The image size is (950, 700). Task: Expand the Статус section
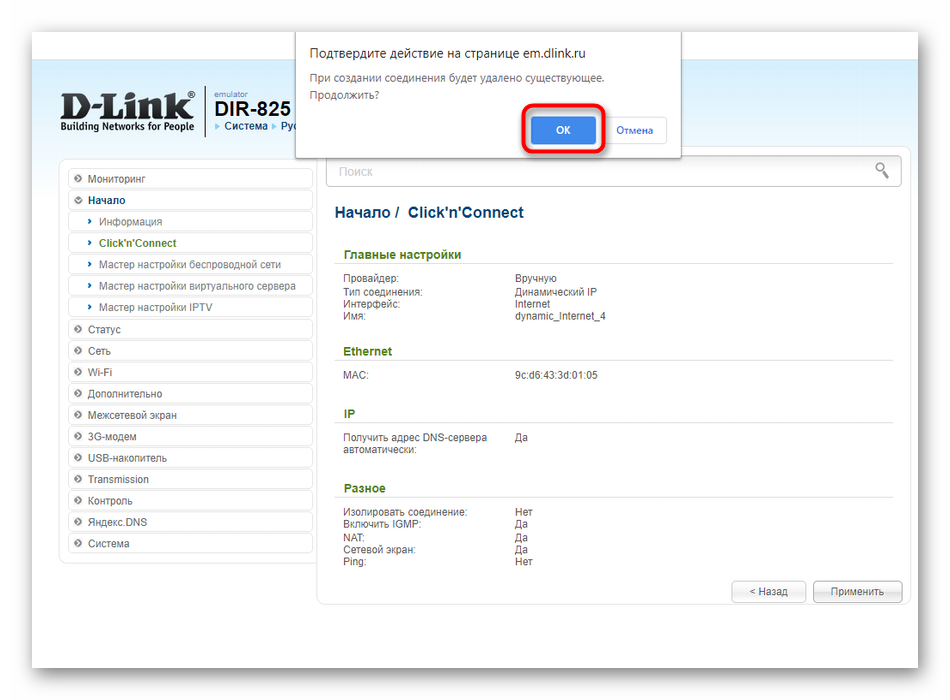pyautogui.click(x=103, y=330)
